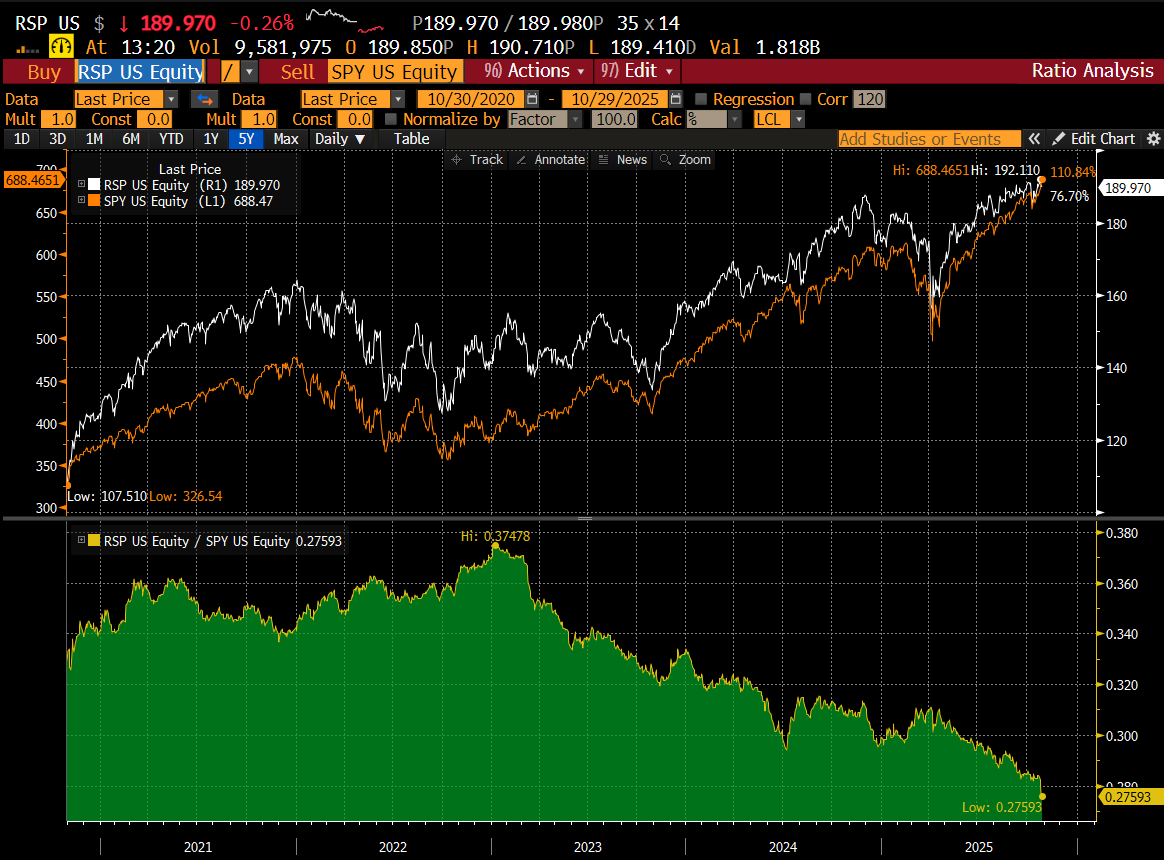Collapse SPY US Equity legend entry
Image resolution: width=1164 pixels, height=860 pixels.
(82, 201)
